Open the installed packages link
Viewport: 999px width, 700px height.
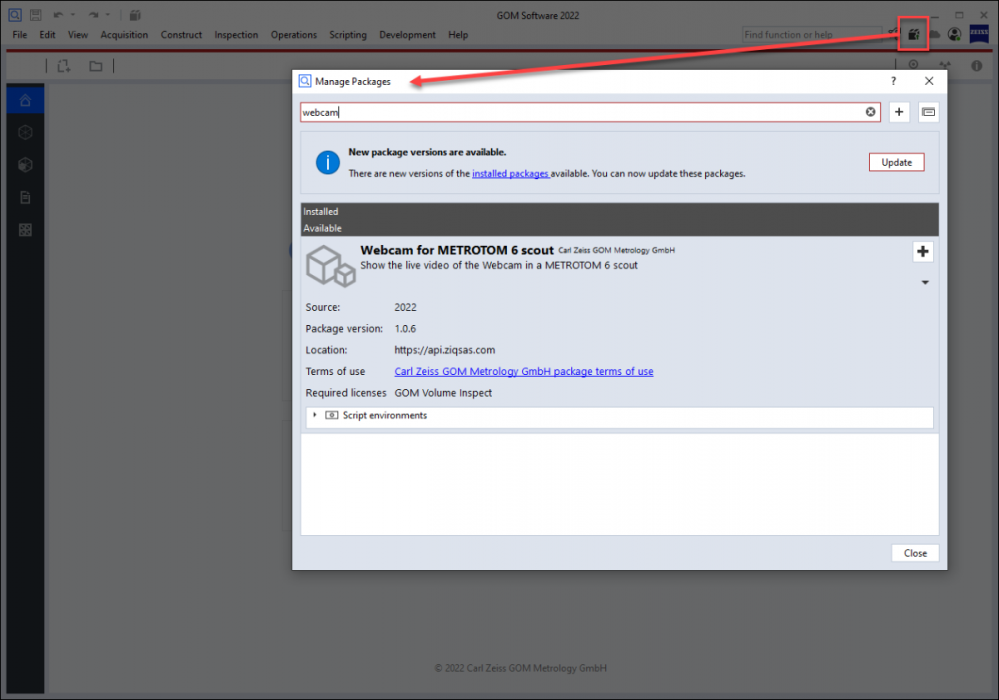(x=510, y=174)
